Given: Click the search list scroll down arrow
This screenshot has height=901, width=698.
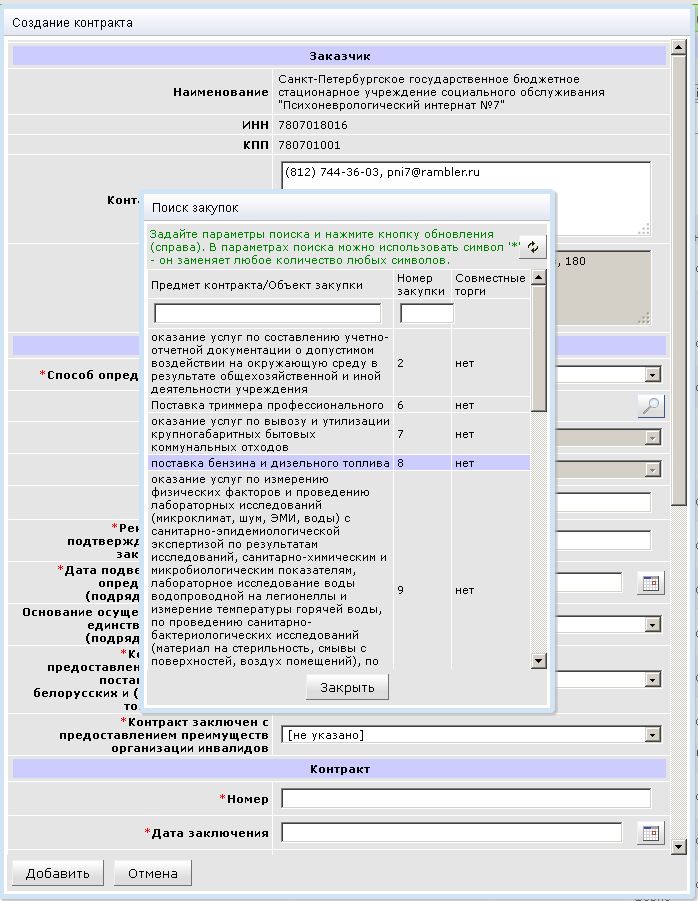Looking at the screenshot, I should 538,661.
